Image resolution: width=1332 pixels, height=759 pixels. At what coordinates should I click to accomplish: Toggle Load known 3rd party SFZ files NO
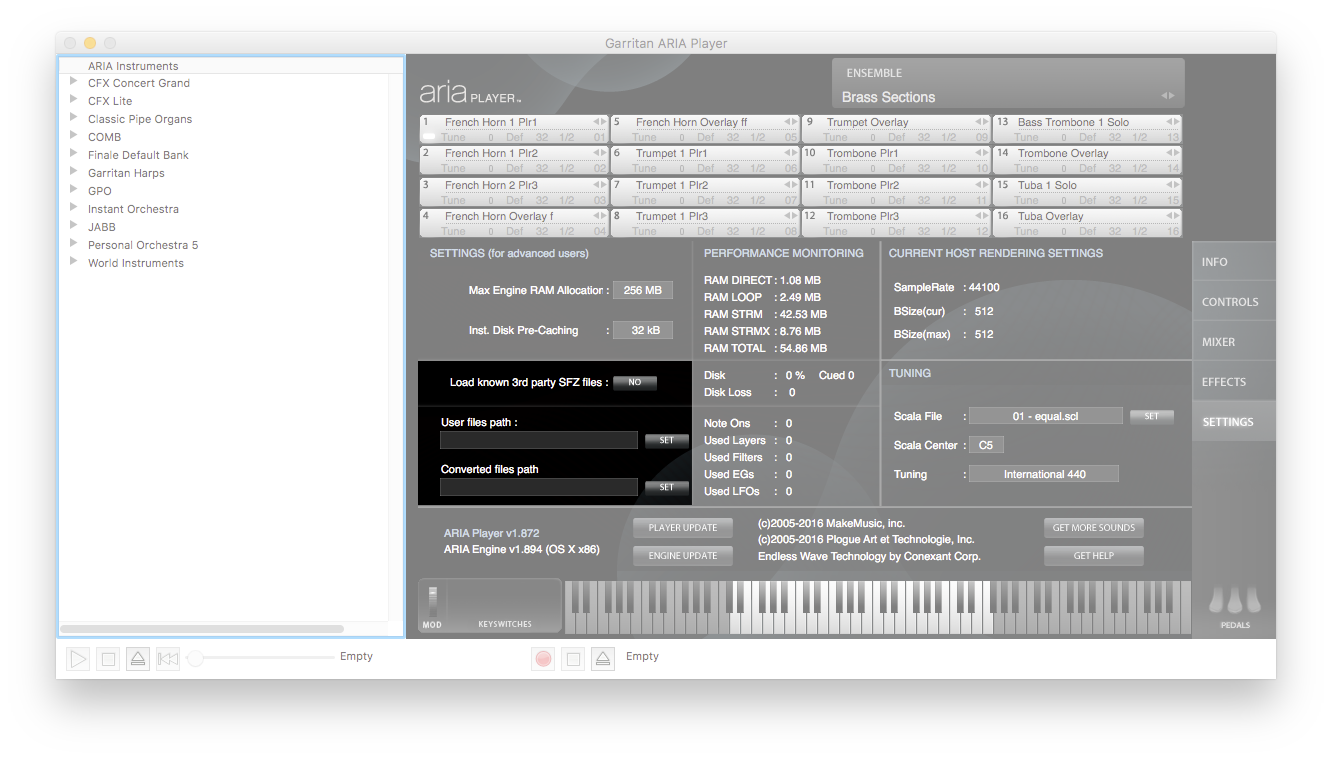coord(635,382)
